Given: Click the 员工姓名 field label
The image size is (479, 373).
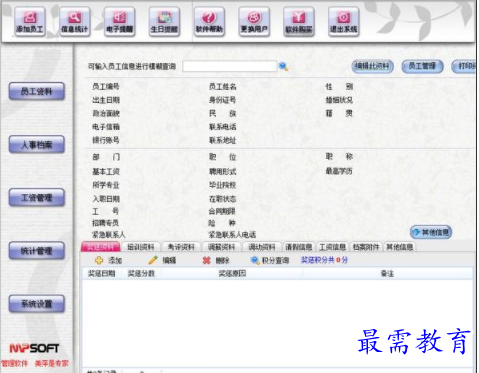Looking at the screenshot, I should coord(222,87).
